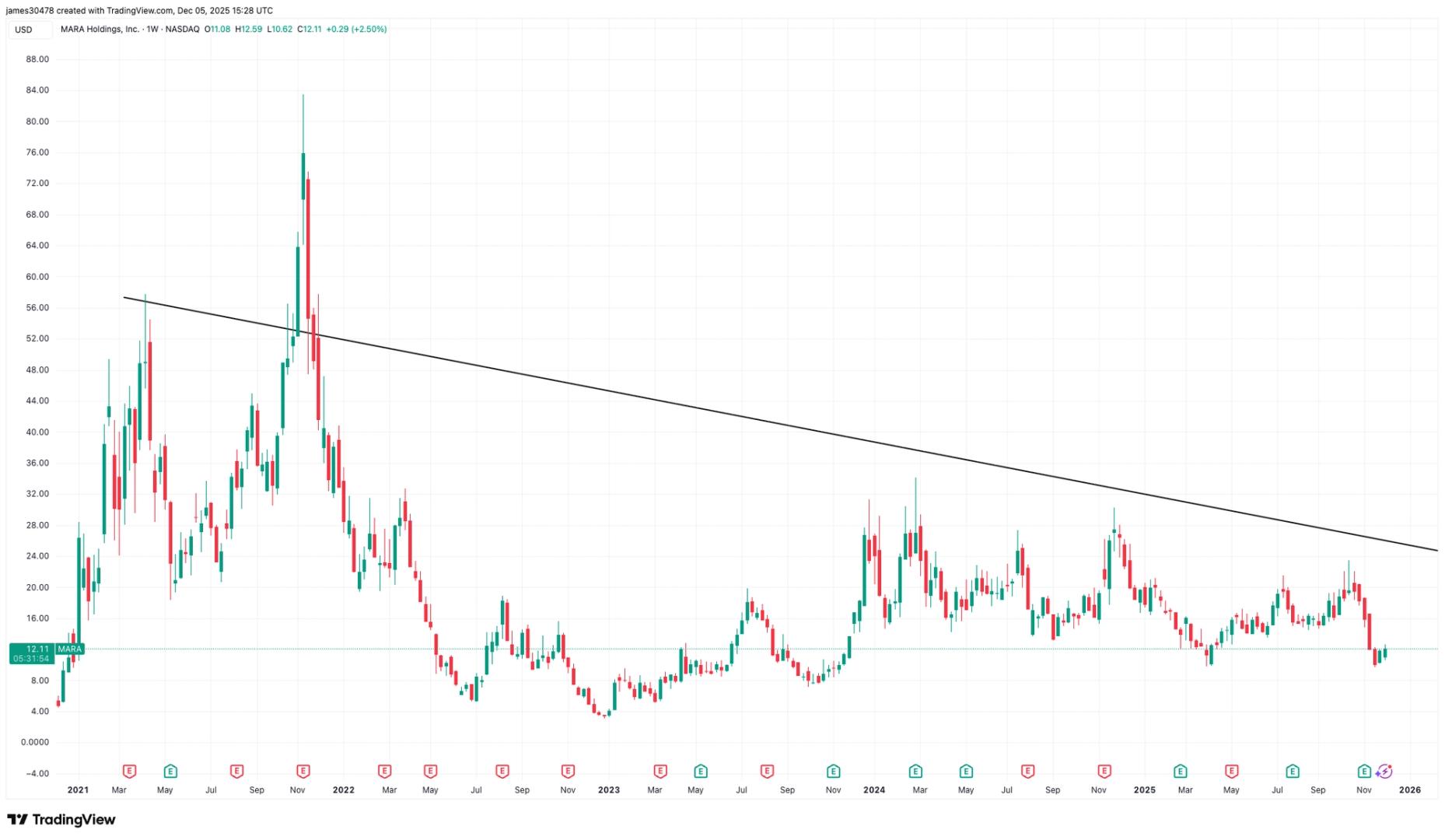Click the purple lightning projected-earnings icon
This screenshot has height=840, width=1445.
click(x=1384, y=771)
